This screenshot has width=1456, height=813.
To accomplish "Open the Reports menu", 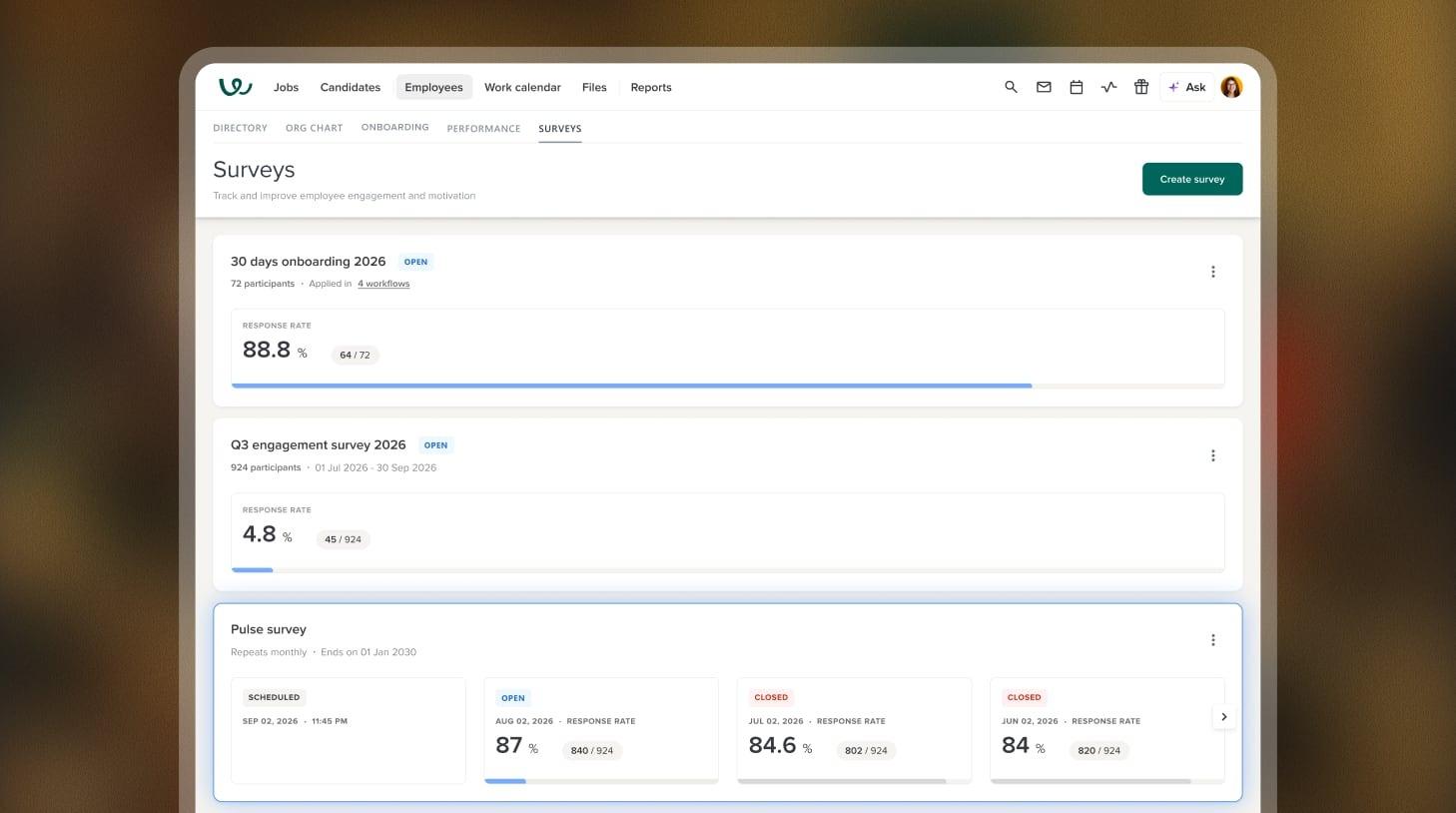I will coord(651,87).
